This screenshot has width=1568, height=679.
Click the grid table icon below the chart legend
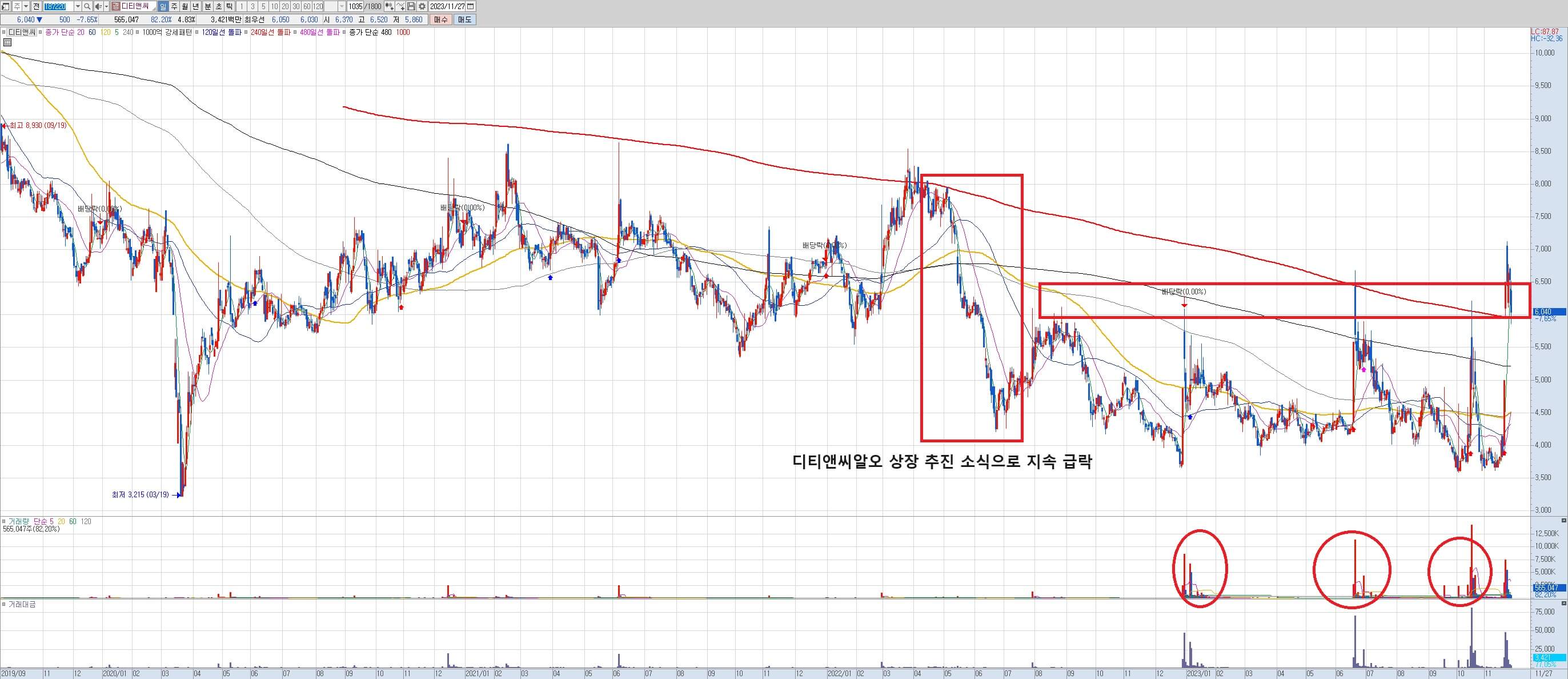coord(7,43)
